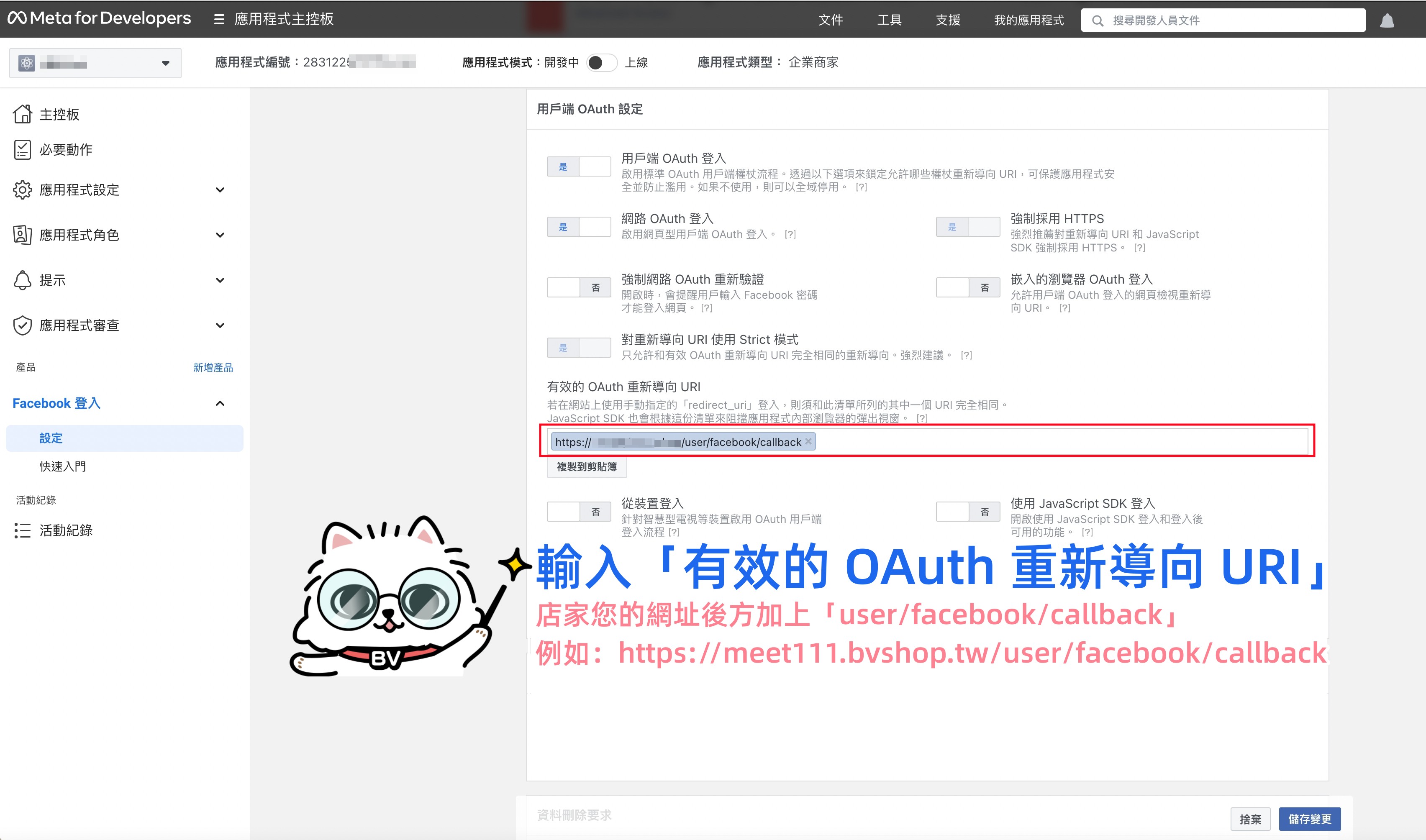Click the OAuth redirect URI input field
This screenshot has height=840, width=1426.
(927, 441)
